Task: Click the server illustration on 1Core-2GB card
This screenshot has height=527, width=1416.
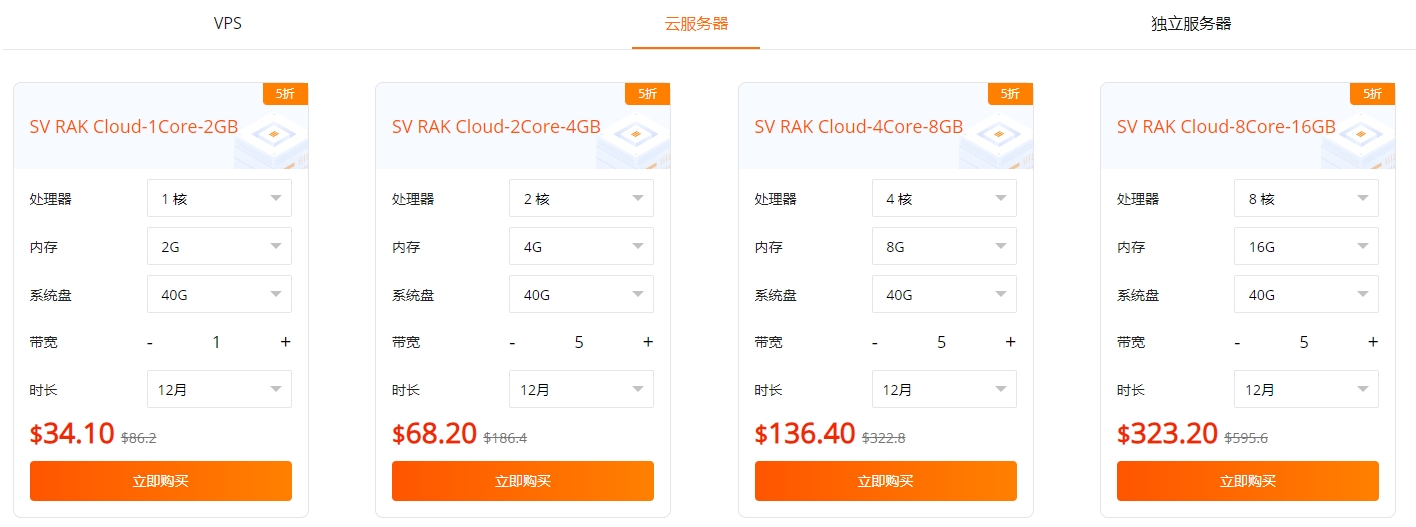Action: (271, 139)
